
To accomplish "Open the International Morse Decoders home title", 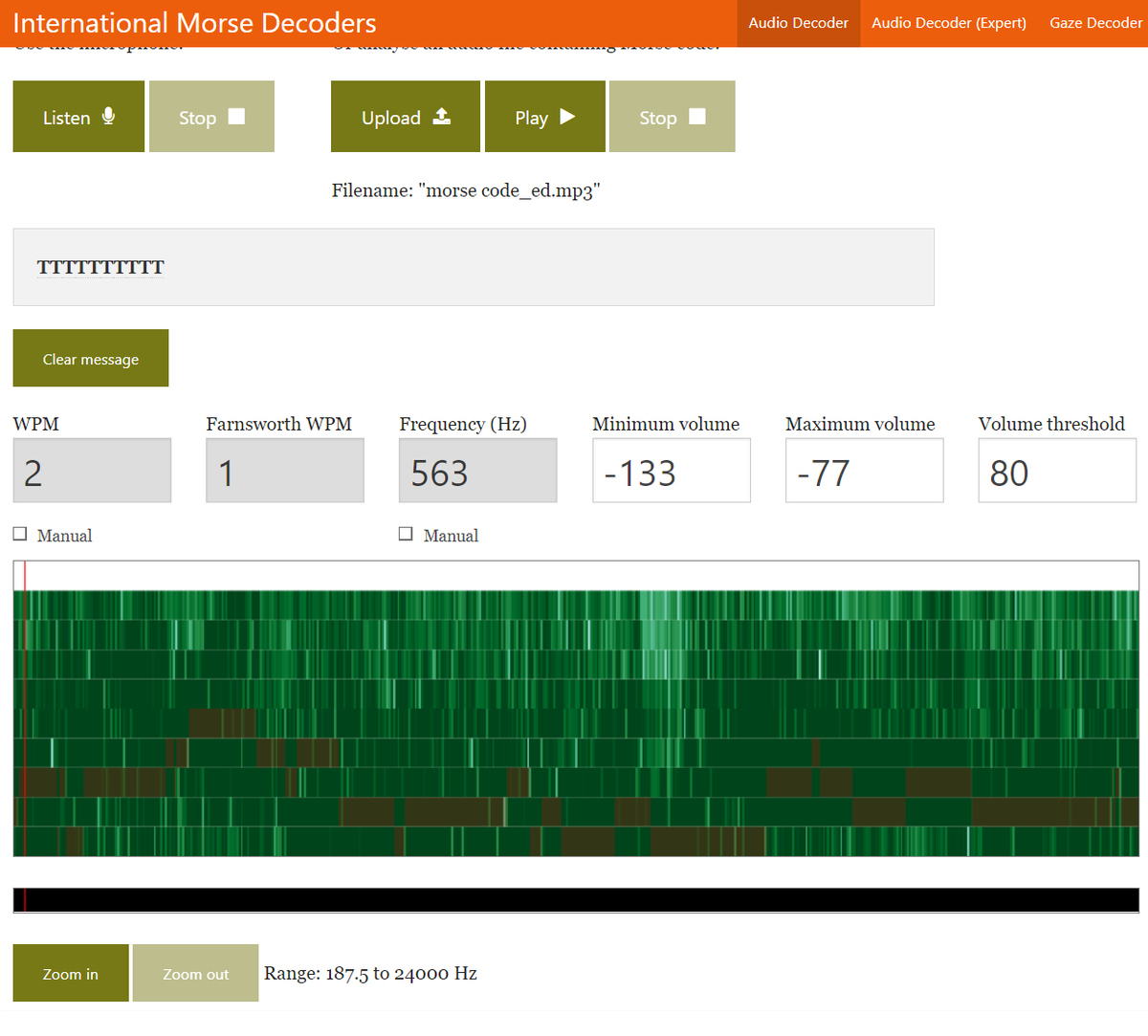I will coord(194,23).
